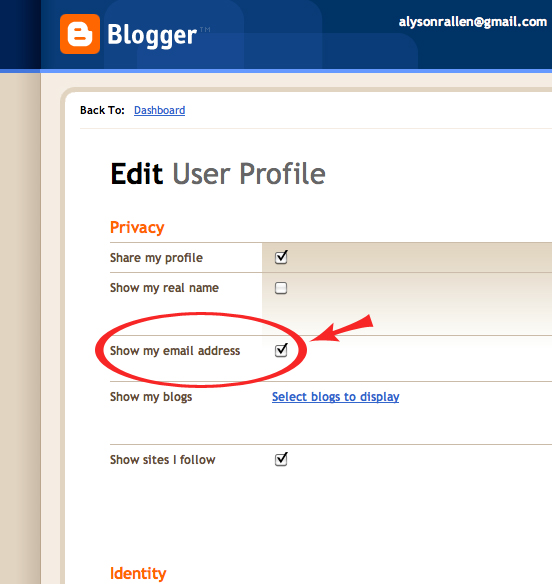The image size is (552, 584).
Task: Click the Show my email address label
Action: tap(175, 351)
